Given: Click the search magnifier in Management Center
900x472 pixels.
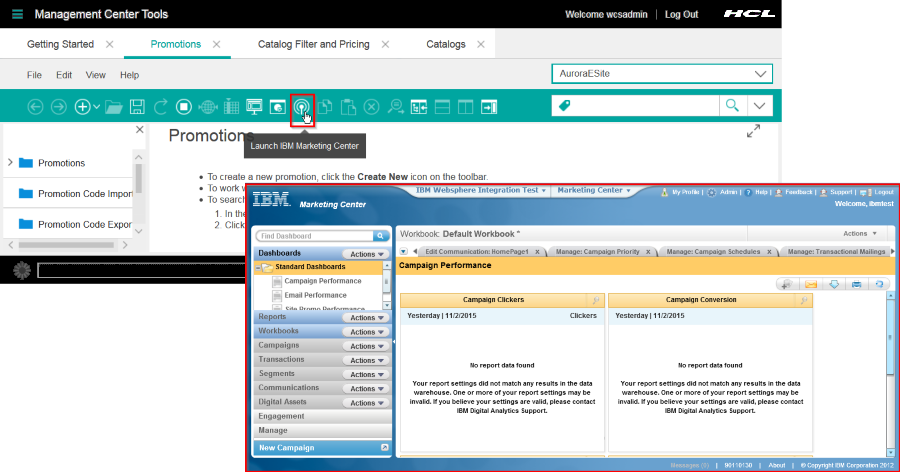Looking at the screenshot, I should [x=732, y=106].
